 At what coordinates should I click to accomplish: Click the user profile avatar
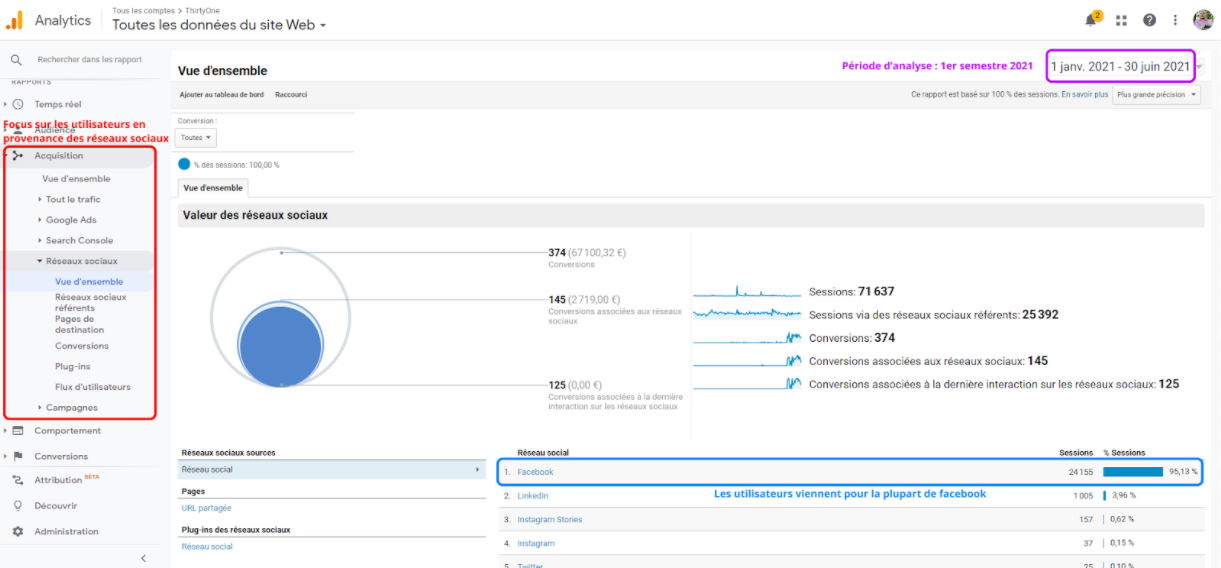pyautogui.click(x=1203, y=20)
